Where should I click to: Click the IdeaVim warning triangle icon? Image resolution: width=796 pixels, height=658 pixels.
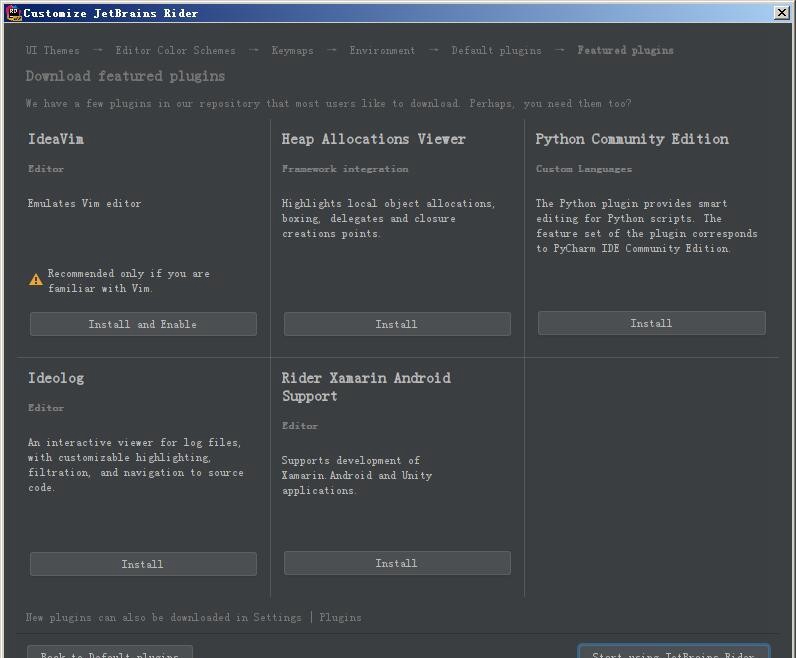36,280
